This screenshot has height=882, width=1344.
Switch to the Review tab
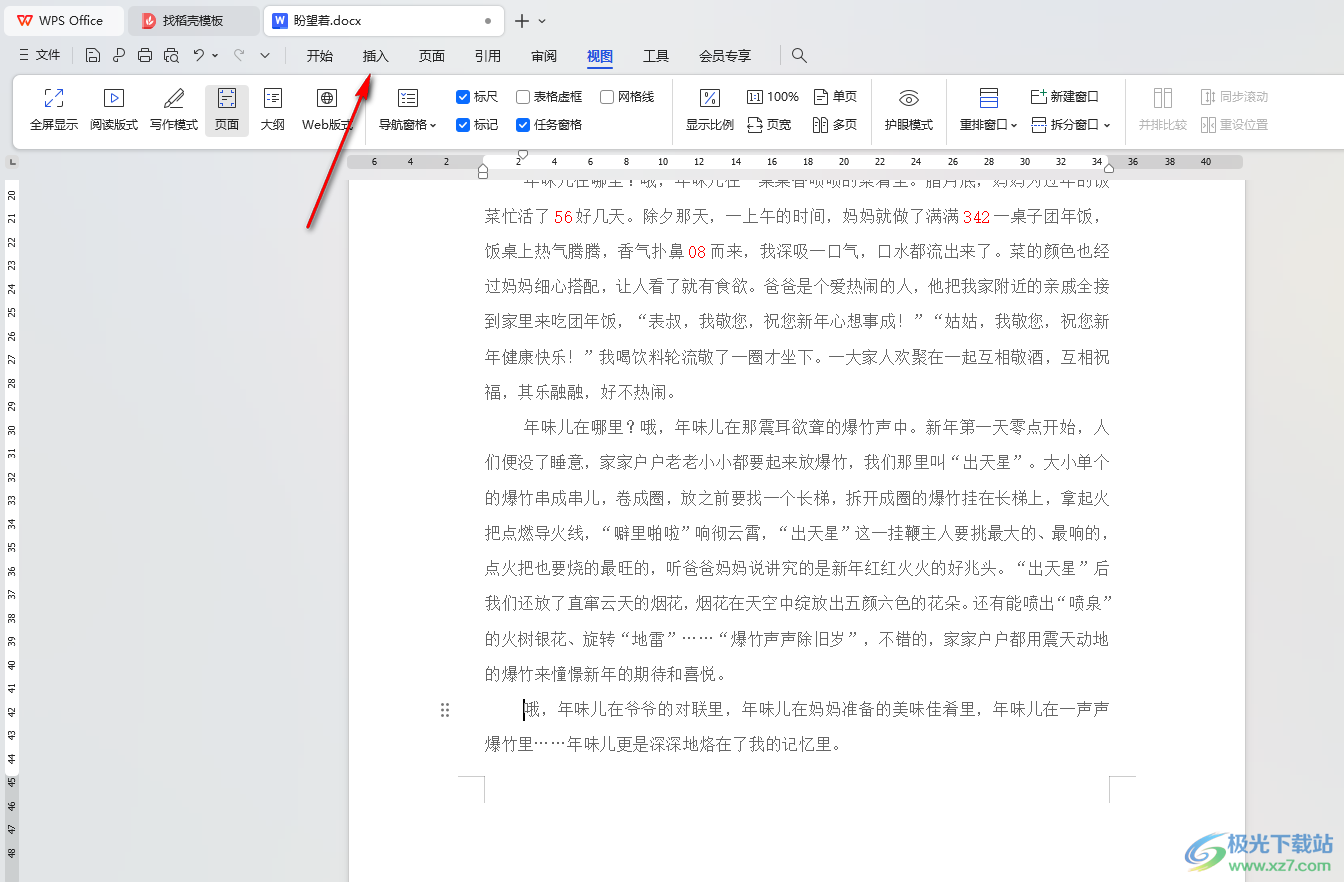(x=544, y=56)
